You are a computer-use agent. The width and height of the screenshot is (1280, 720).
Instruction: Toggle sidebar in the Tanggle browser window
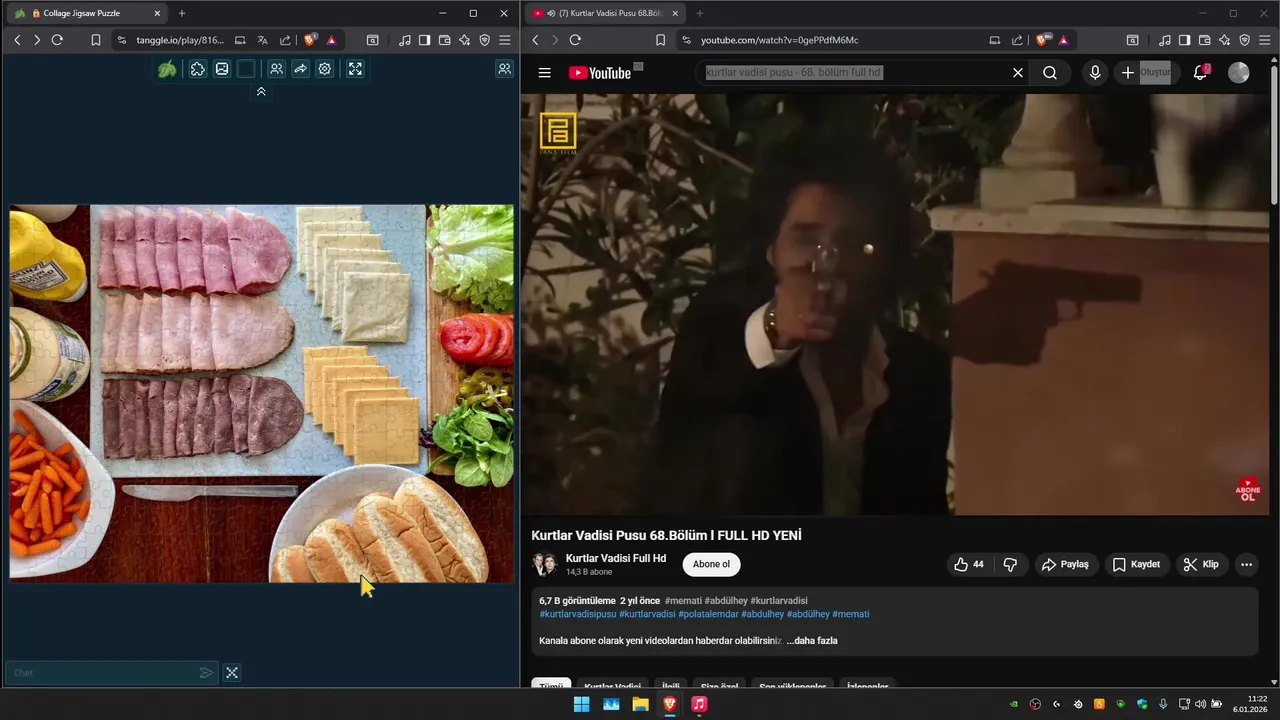pos(424,40)
